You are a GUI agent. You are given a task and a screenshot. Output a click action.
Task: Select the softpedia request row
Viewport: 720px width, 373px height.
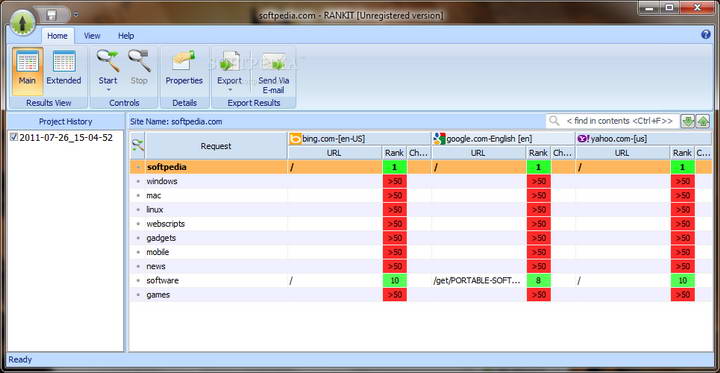tap(421, 167)
